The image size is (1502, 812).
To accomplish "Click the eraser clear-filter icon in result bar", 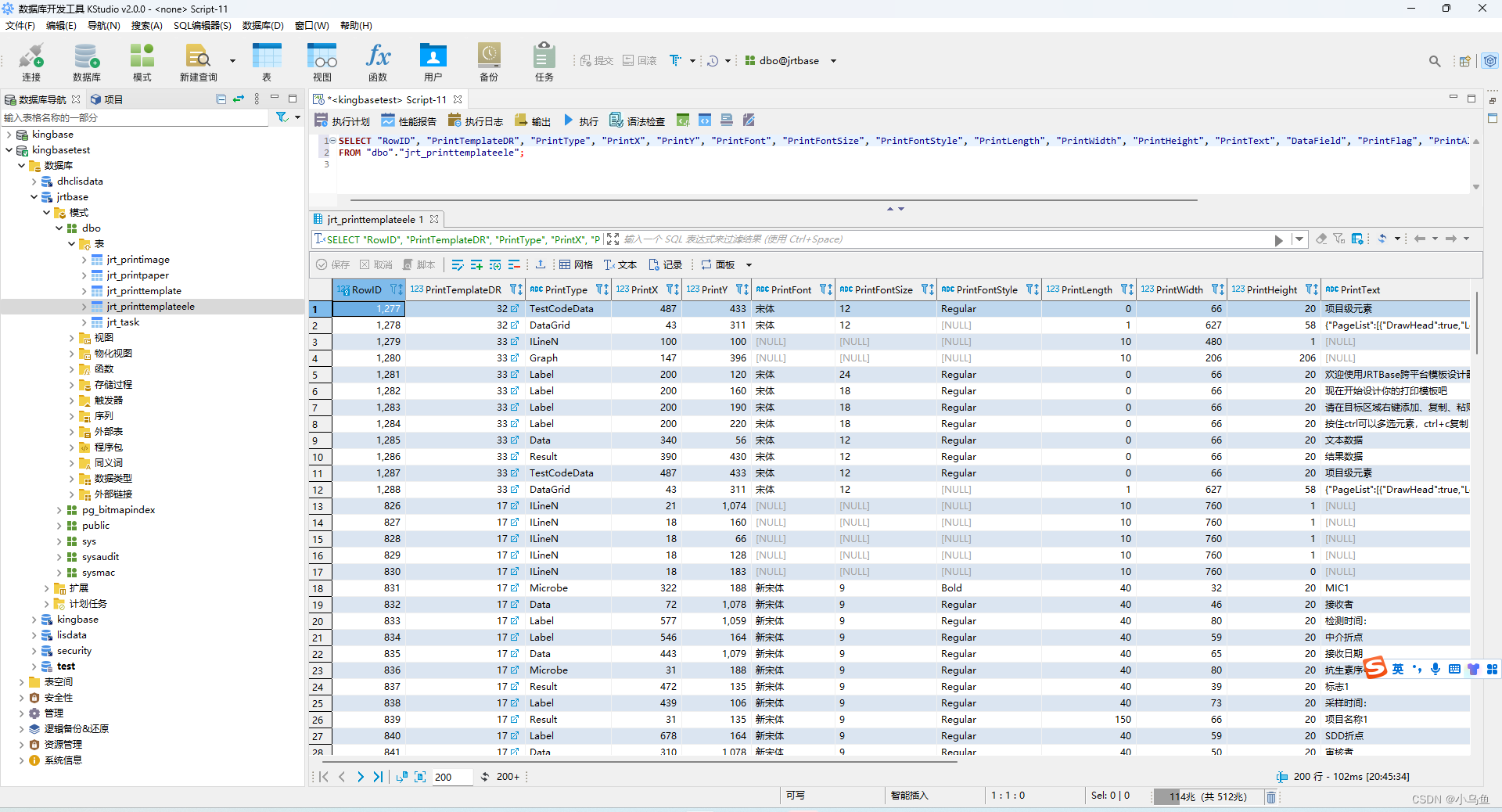I will pos(1321,239).
